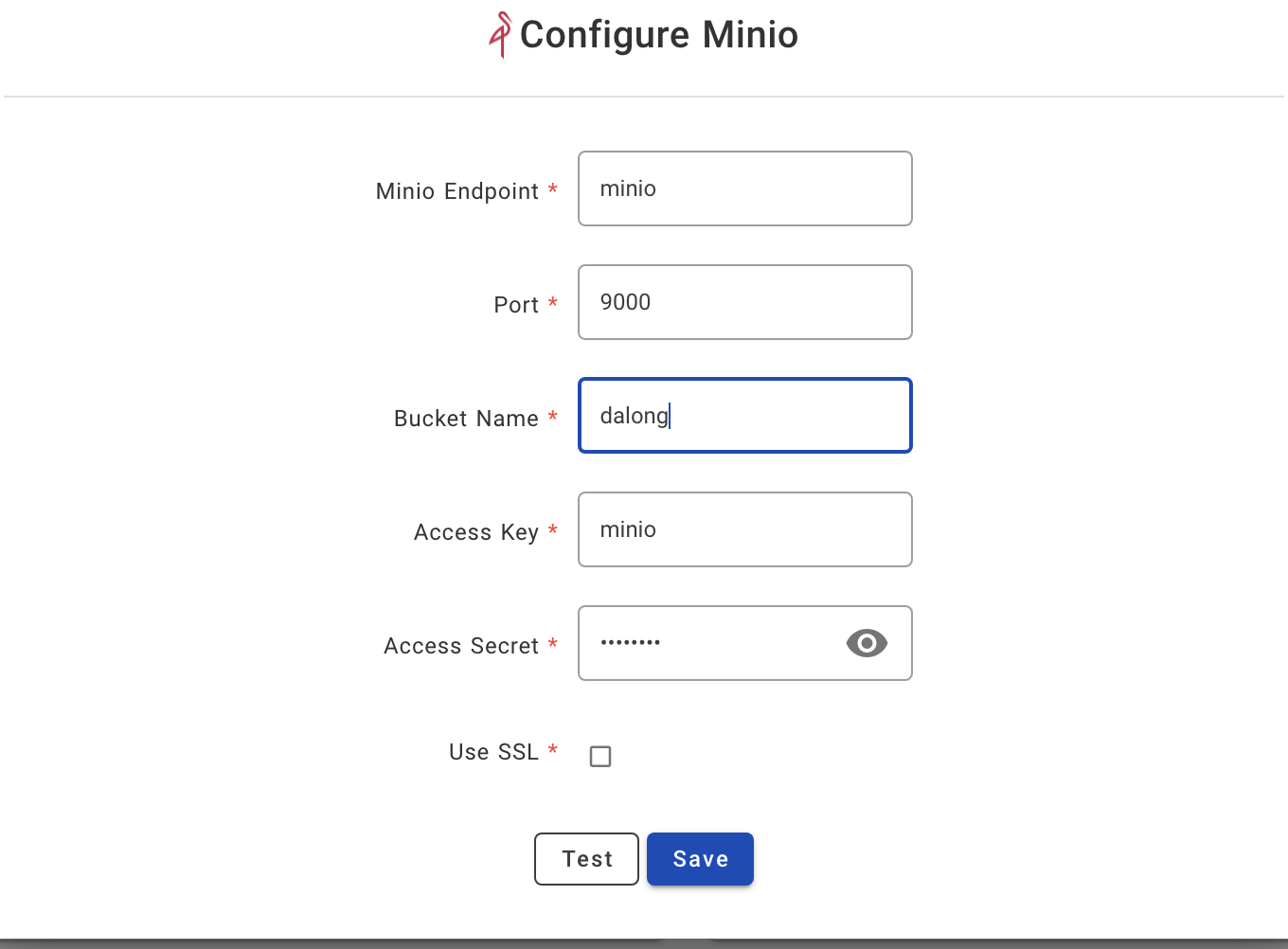Click the Port label text

coord(516,305)
